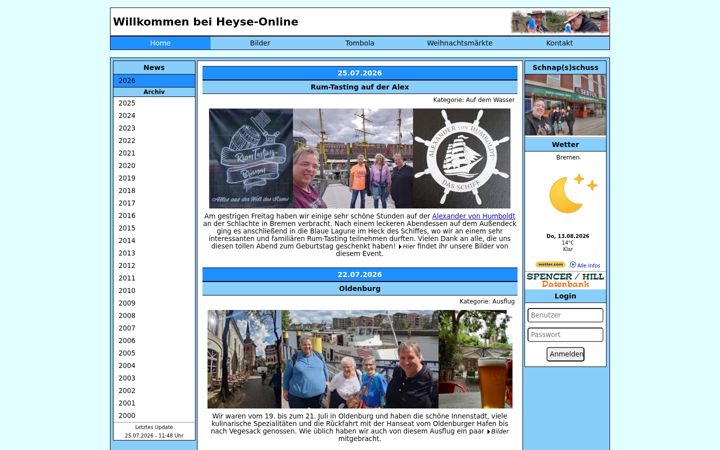This screenshot has width=720, height=450.
Task: Open archive year 2017
Action: (x=154, y=203)
